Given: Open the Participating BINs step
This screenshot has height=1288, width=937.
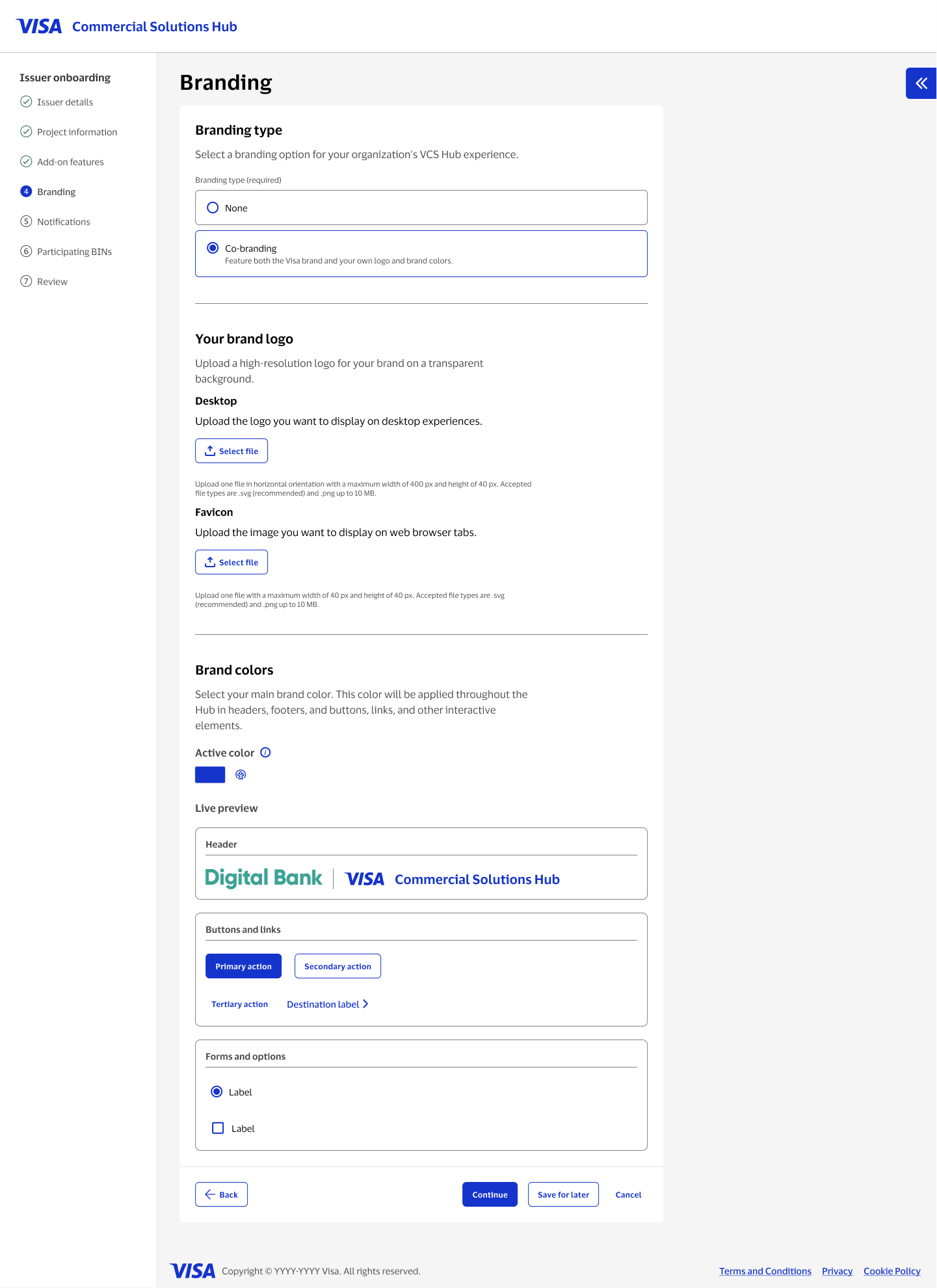Looking at the screenshot, I should (x=74, y=252).
